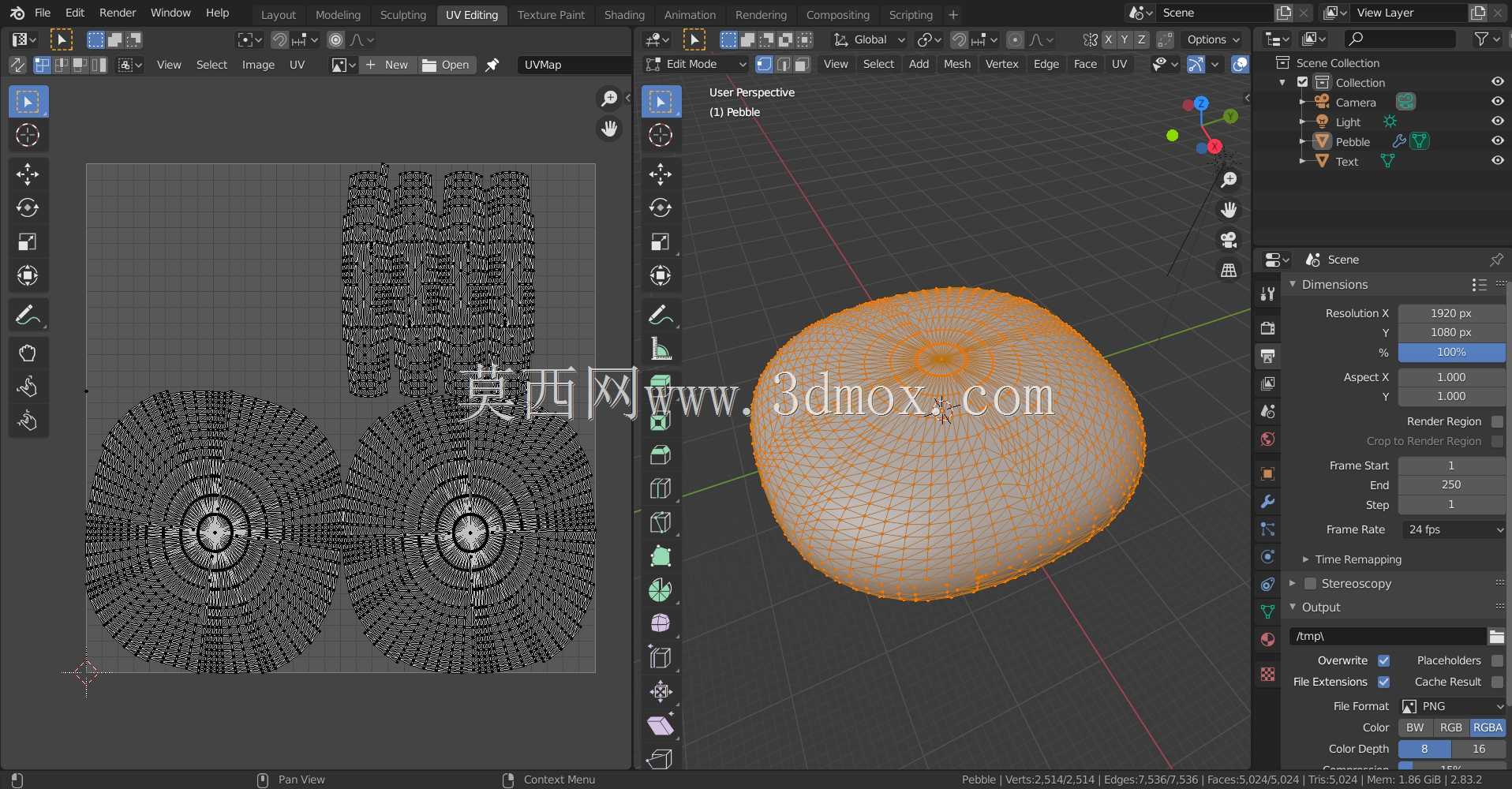The height and width of the screenshot is (789, 1512).
Task: Select RGB color mode button
Action: pyautogui.click(x=1450, y=727)
